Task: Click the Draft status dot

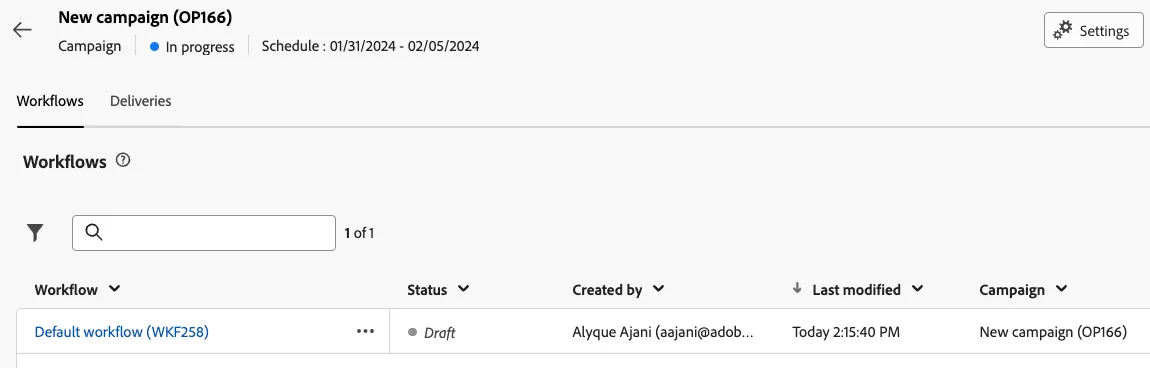Action: pyautogui.click(x=413, y=332)
